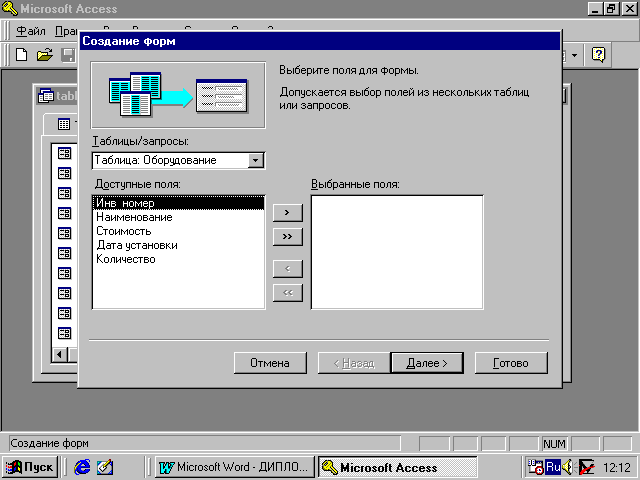The image size is (640, 480).
Task: Add all fields with double arrow button
Action: pyautogui.click(x=287, y=236)
